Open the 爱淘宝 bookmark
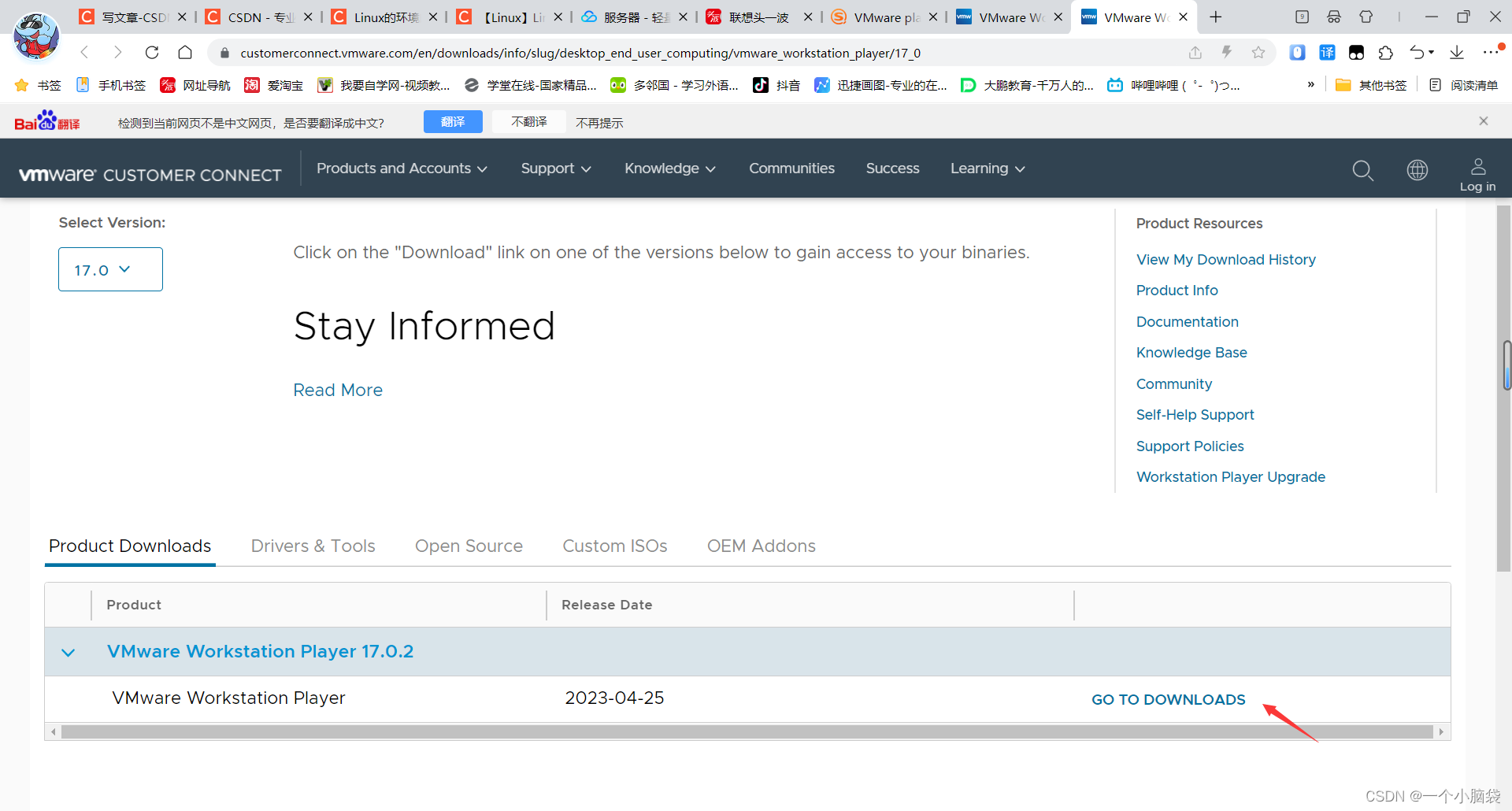Screen dimensions: 1512x811 pyautogui.click(x=273, y=85)
